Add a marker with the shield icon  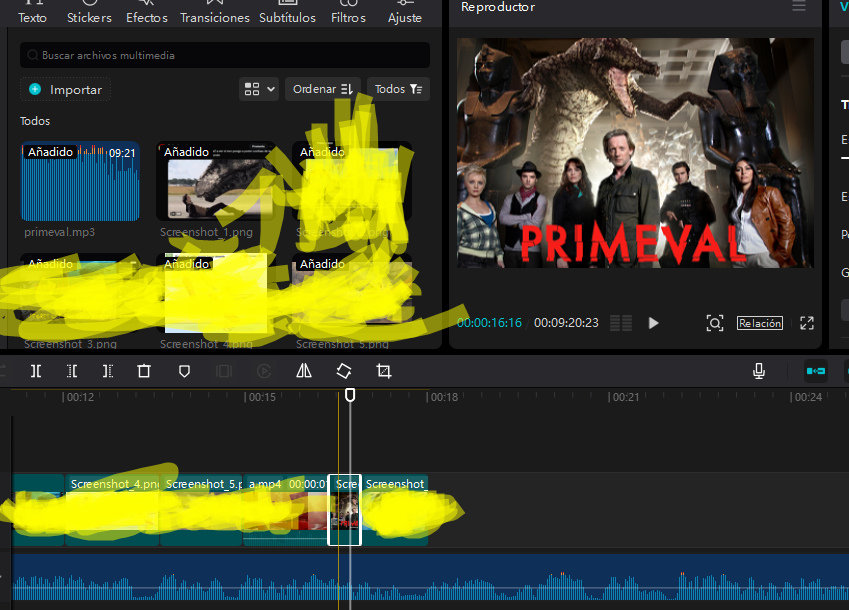click(184, 371)
